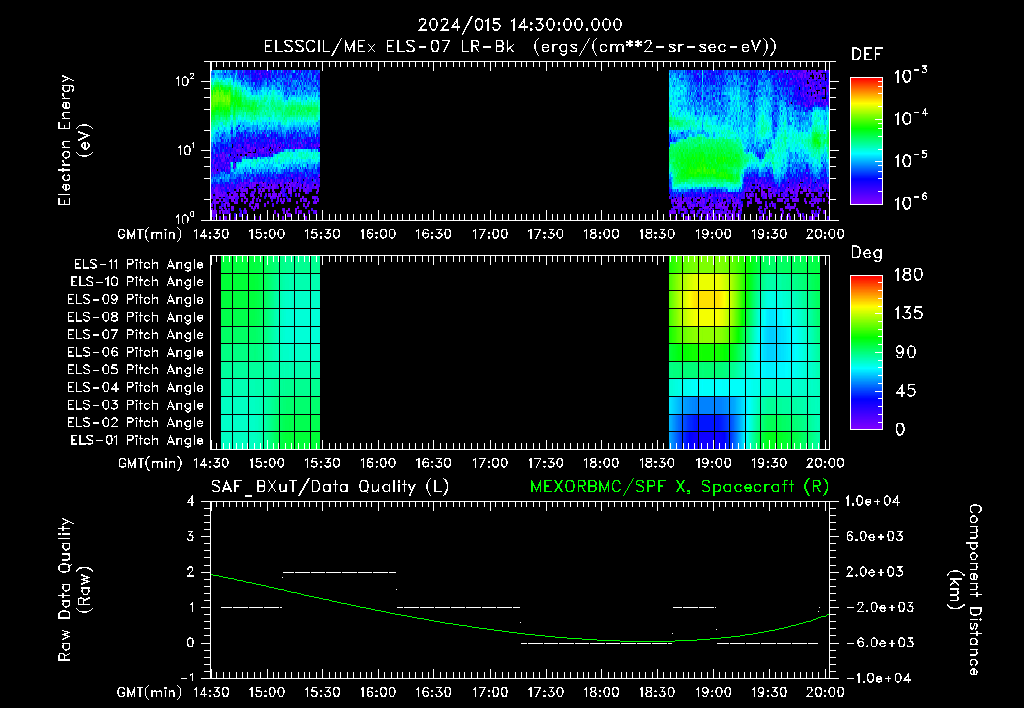Select the ELS-01 Pitch Angle row label
Screen dimensions: 1024x708
137,440
